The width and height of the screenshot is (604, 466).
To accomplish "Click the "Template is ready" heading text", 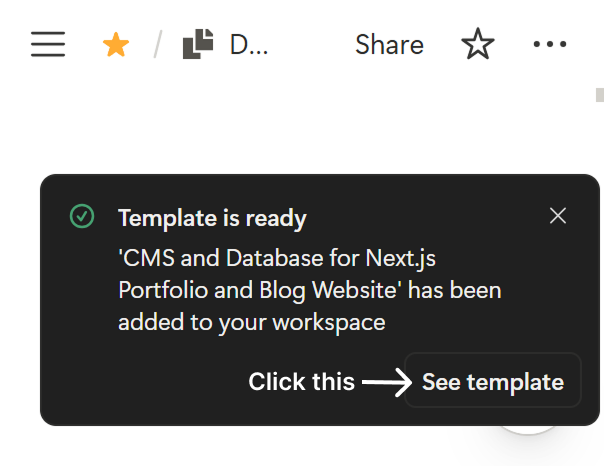I will (212, 218).
